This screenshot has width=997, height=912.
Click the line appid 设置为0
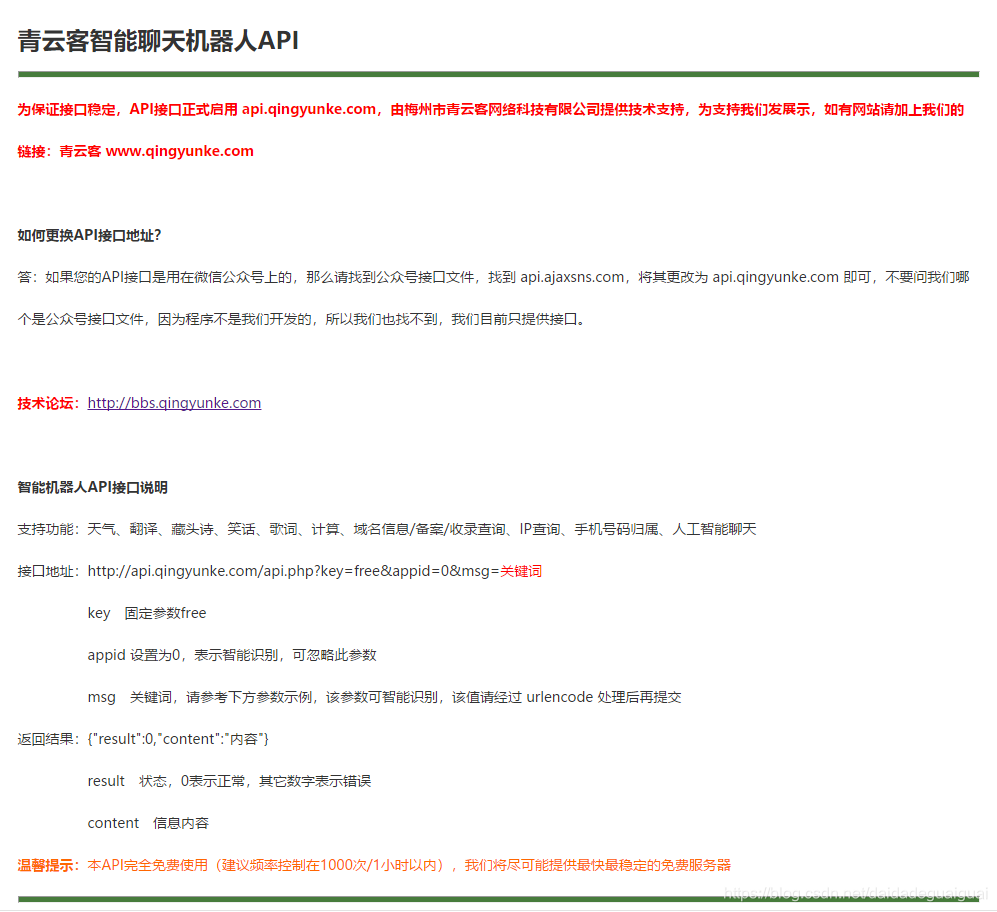coord(232,655)
